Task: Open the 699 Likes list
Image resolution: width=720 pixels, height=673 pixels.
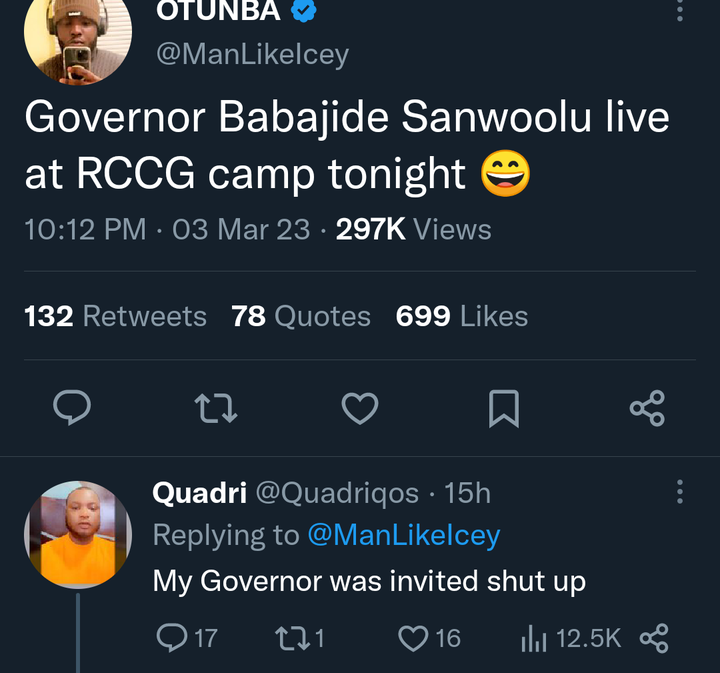Action: click(461, 317)
